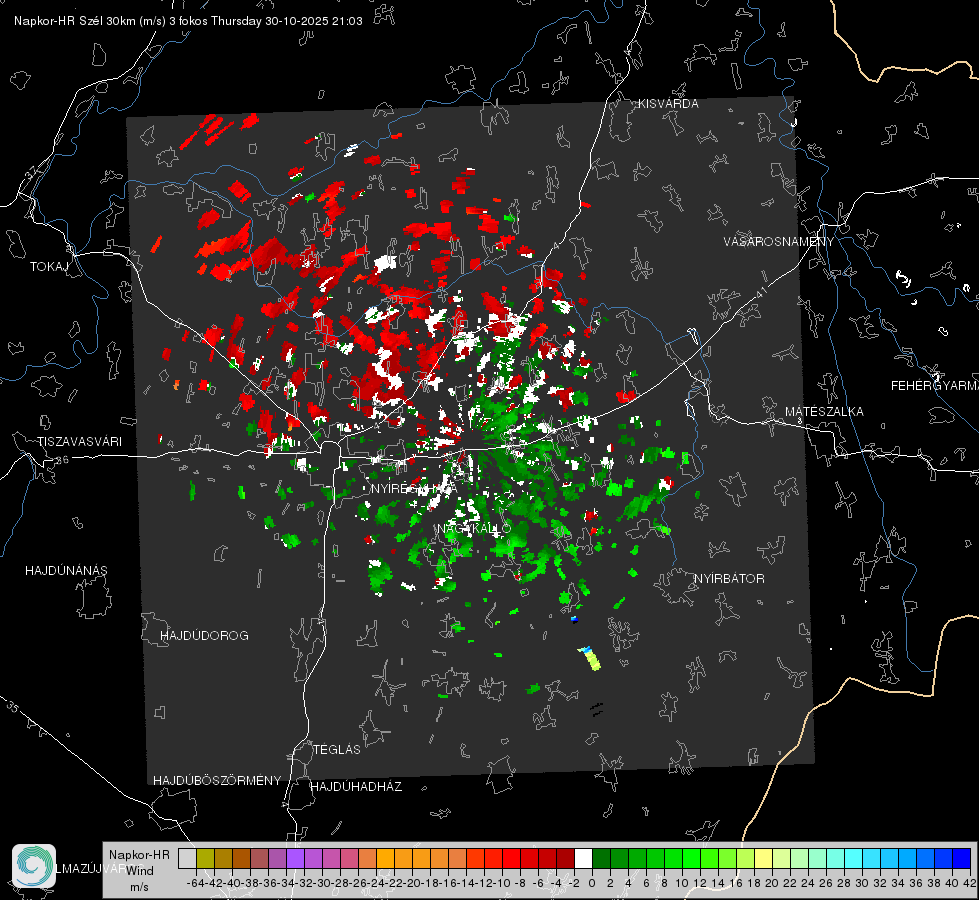Click the Napkor-HR legend title
The width and height of the screenshot is (979, 900).
[x=139, y=854]
